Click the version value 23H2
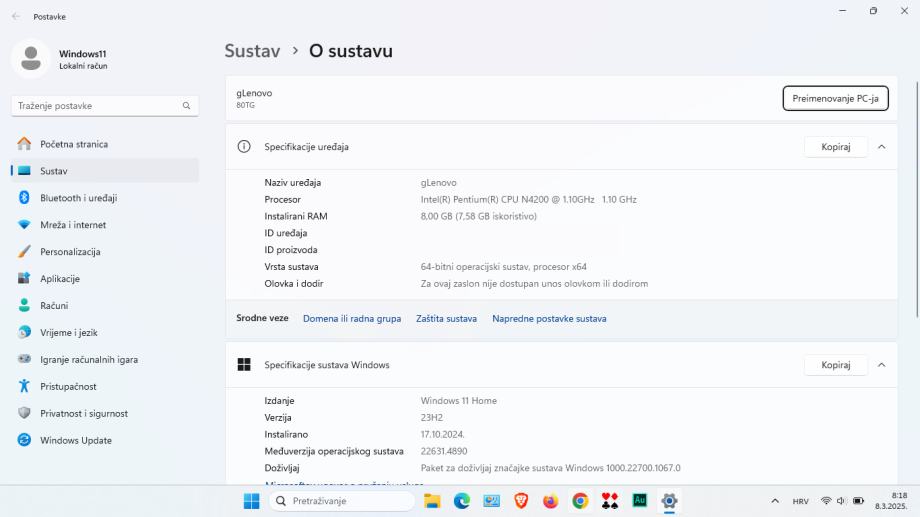Image resolution: width=920 pixels, height=517 pixels. tap(431, 417)
